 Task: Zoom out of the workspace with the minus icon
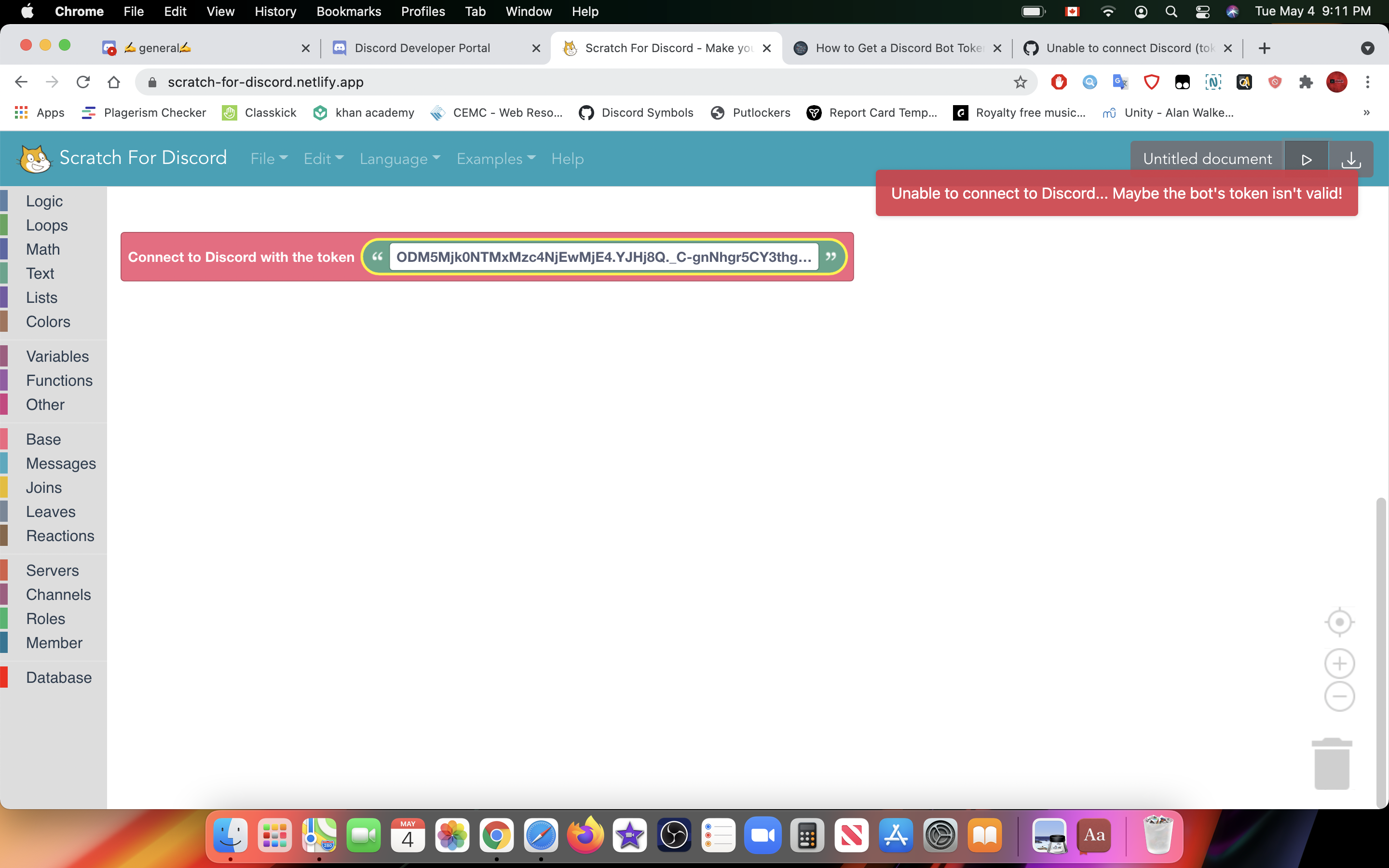(1340, 696)
